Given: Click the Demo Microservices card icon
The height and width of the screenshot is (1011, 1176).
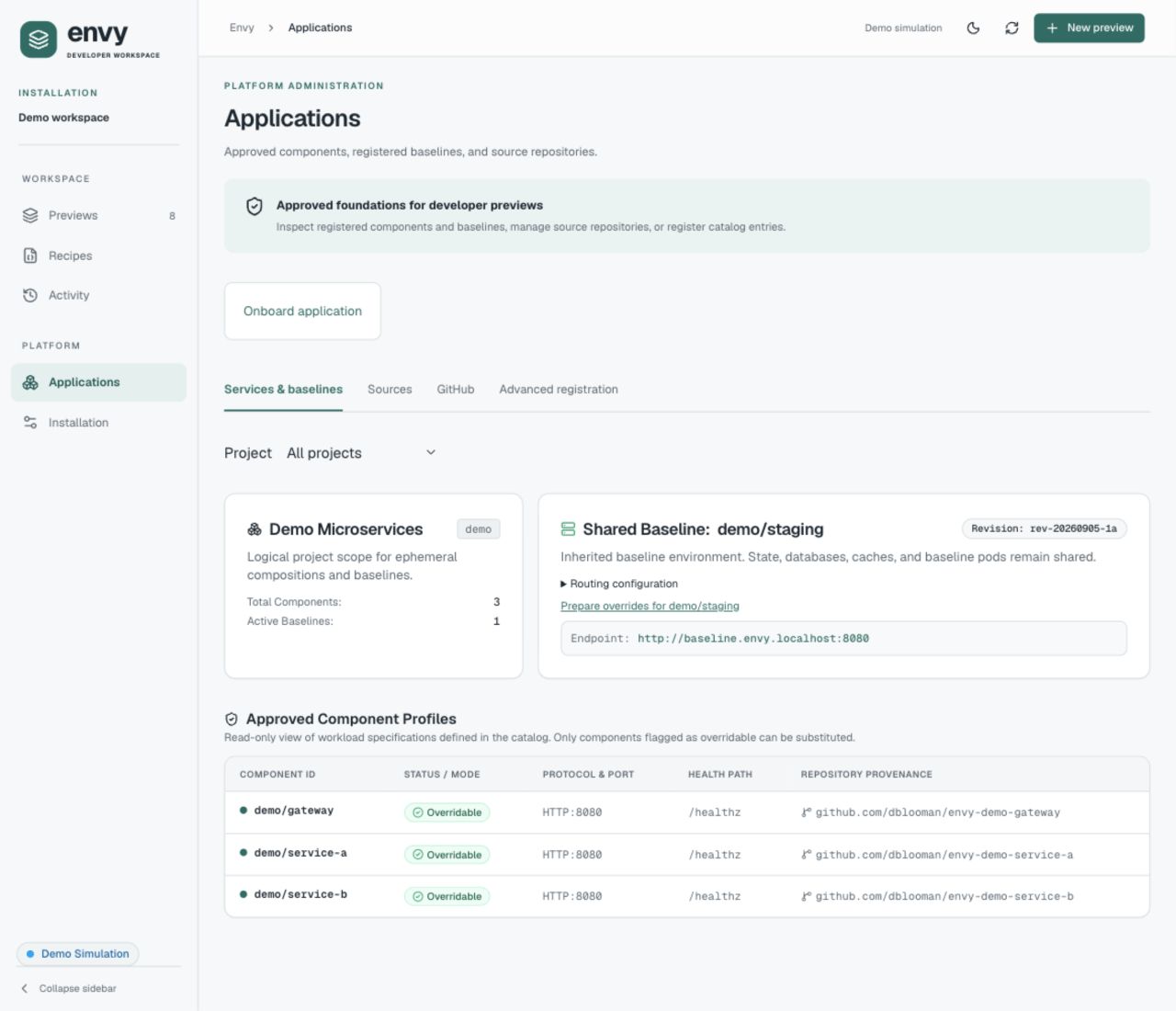Looking at the screenshot, I should 254,529.
